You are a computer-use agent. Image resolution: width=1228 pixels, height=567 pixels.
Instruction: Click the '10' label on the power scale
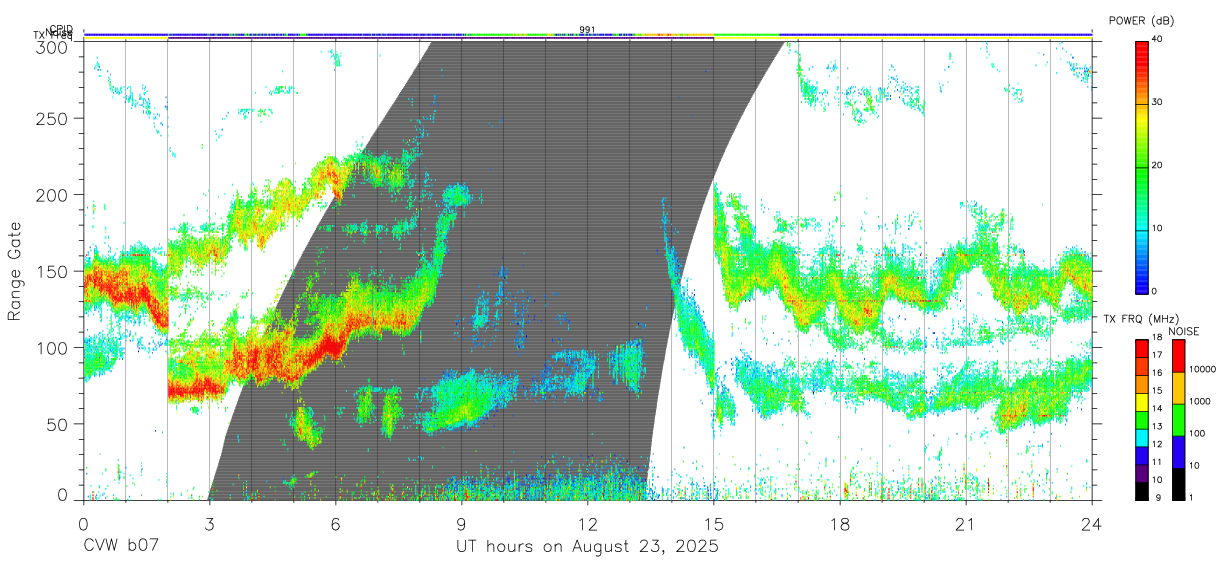[1157, 228]
